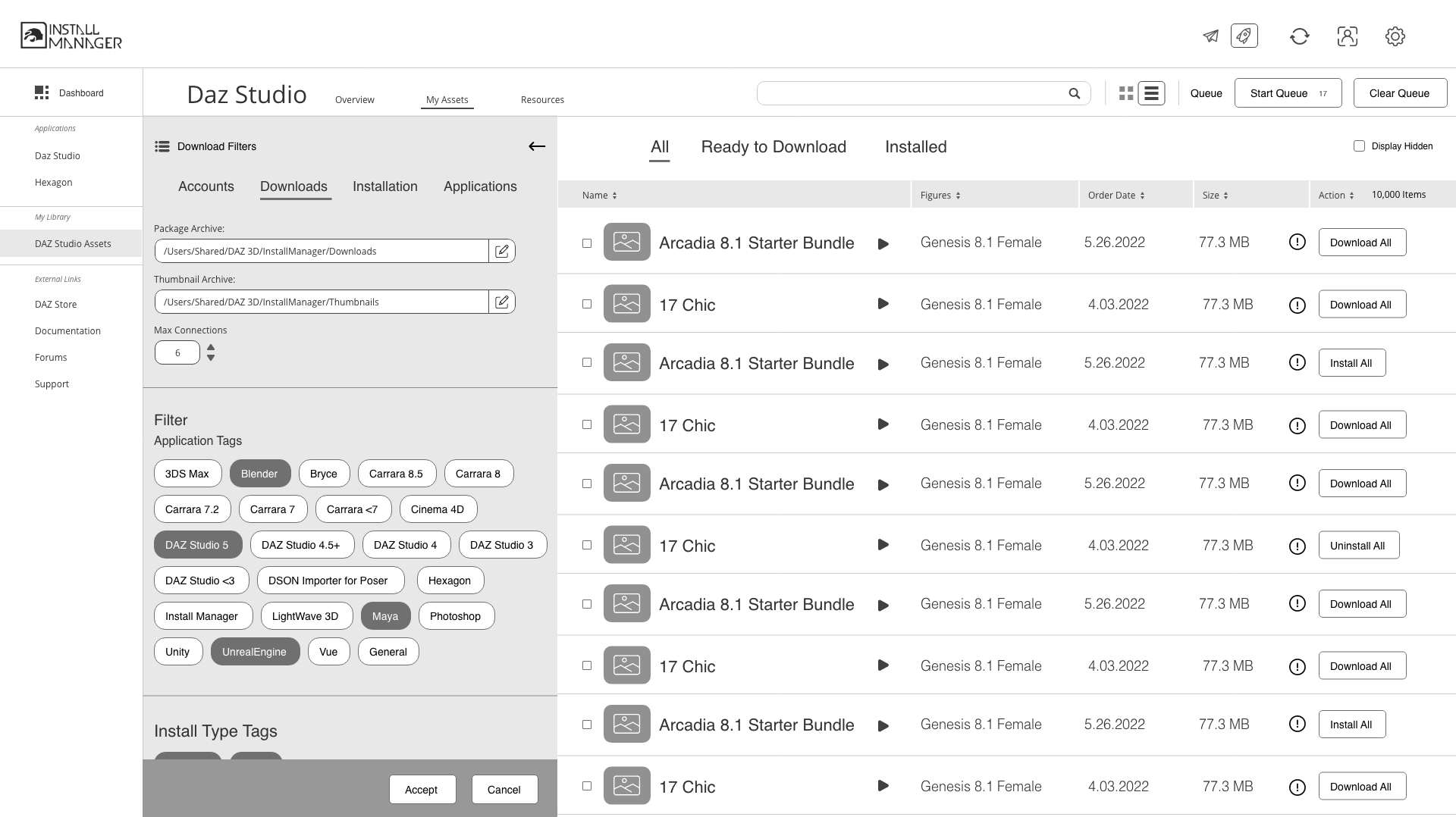Image resolution: width=1456 pixels, height=817 pixels.
Task: Expand the second Arcadia bundle row arrow
Action: pyautogui.click(x=883, y=365)
